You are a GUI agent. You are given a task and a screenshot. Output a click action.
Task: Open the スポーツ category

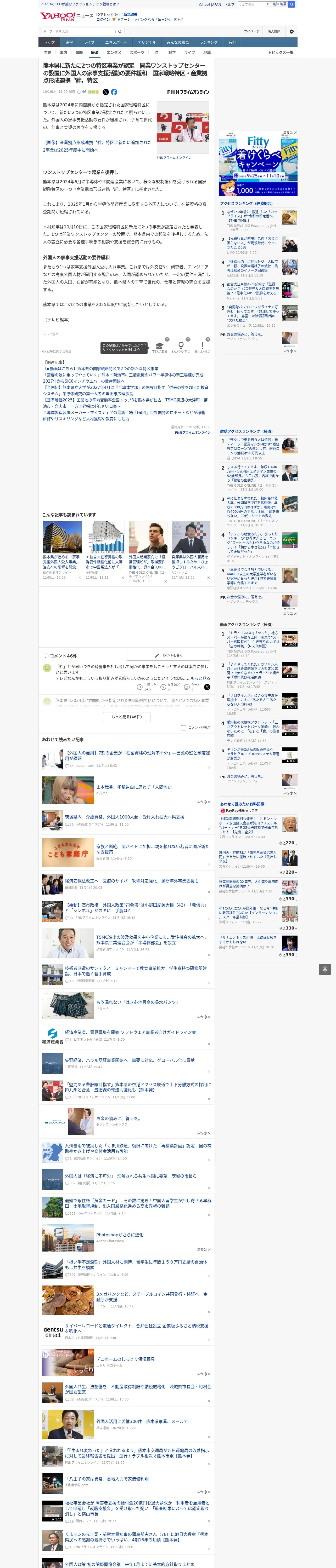coord(137,52)
